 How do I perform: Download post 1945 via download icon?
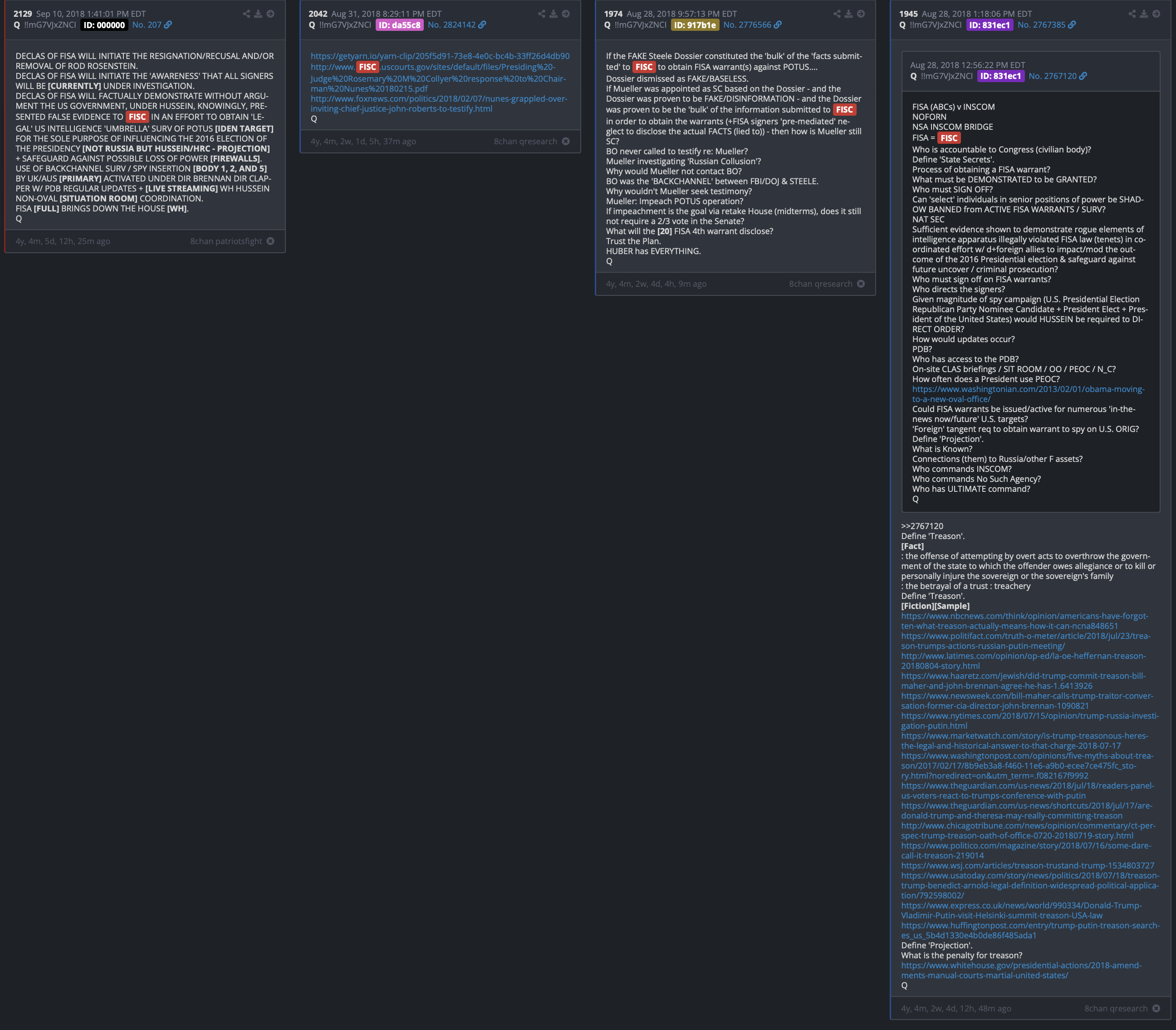1144,14
